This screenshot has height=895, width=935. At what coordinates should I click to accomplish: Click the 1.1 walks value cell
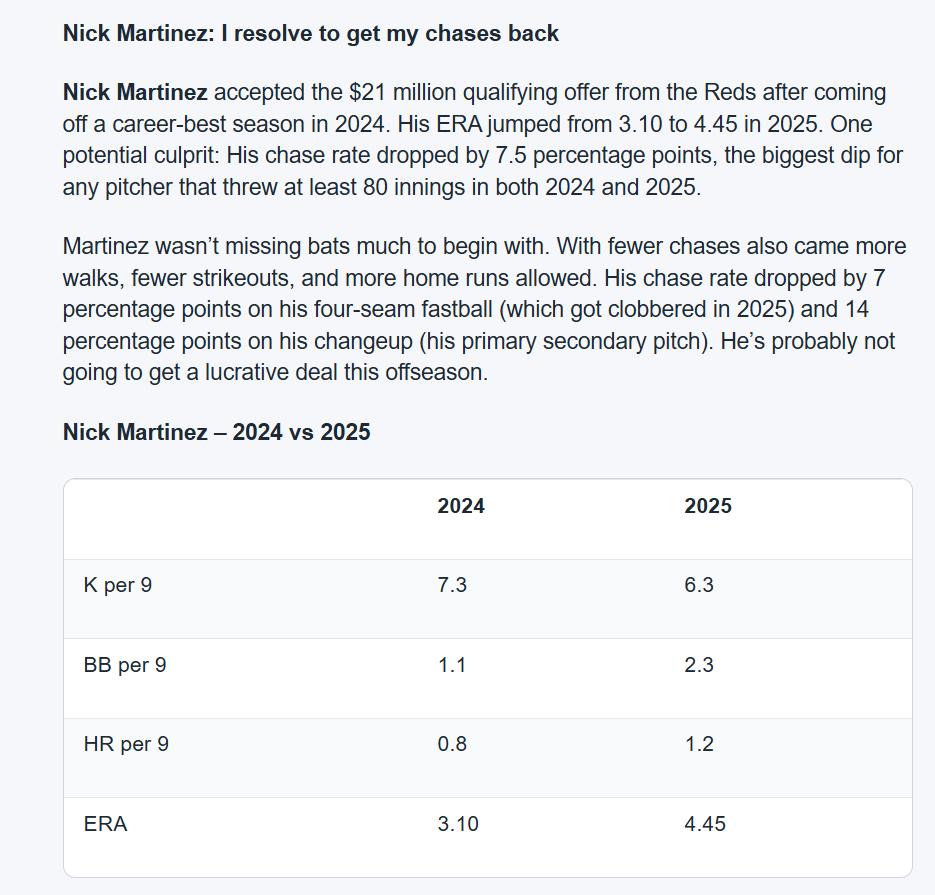tap(452, 665)
